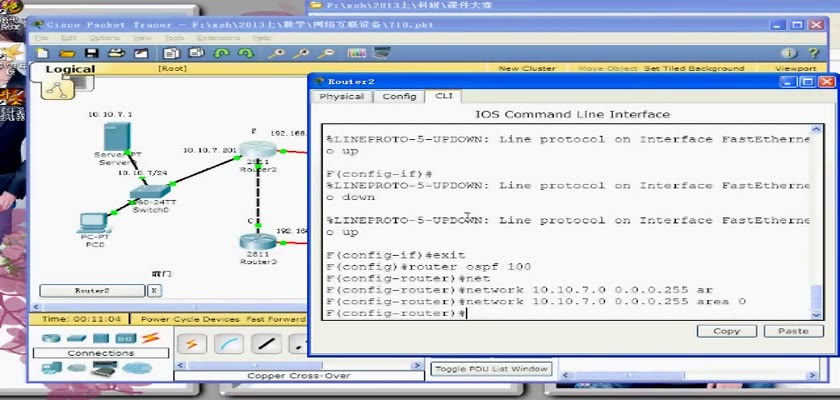The height and width of the screenshot is (400, 840).
Task: Open the custom devices dialog icon
Action: coord(381,52)
